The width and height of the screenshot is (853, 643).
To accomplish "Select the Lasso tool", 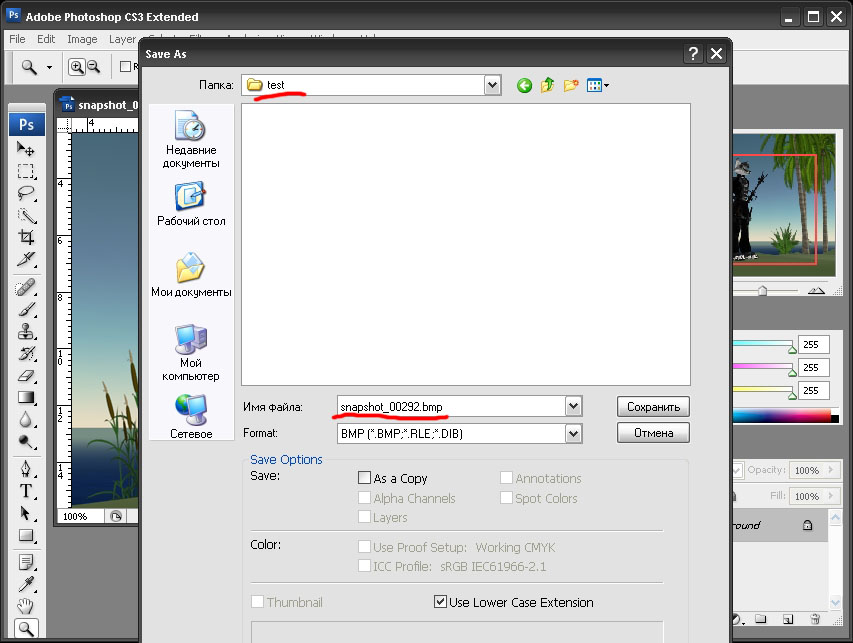I will click(26, 193).
